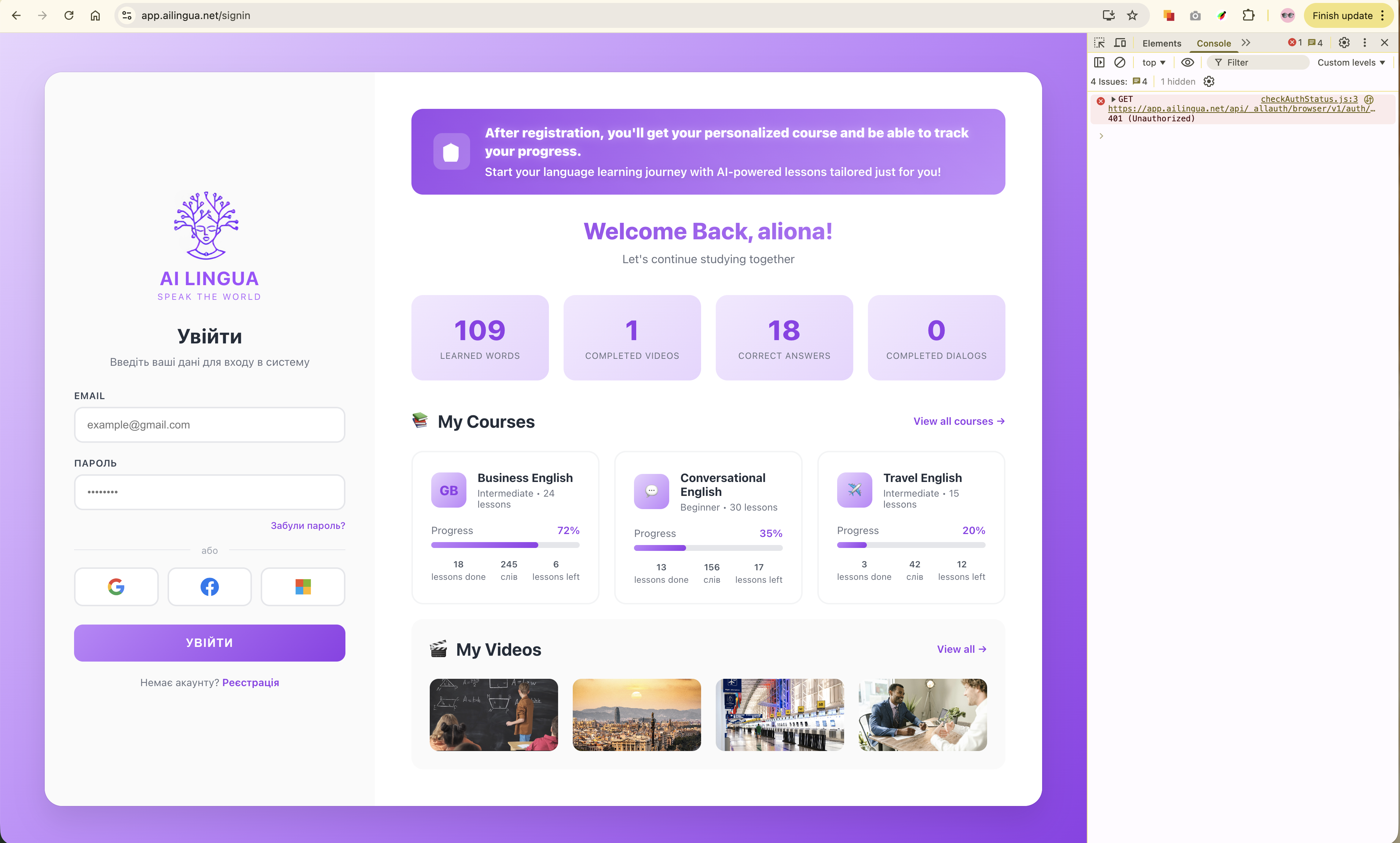1400x843 pixels.
Task: Show more DevTools tabs chevron
Action: coord(1246,43)
